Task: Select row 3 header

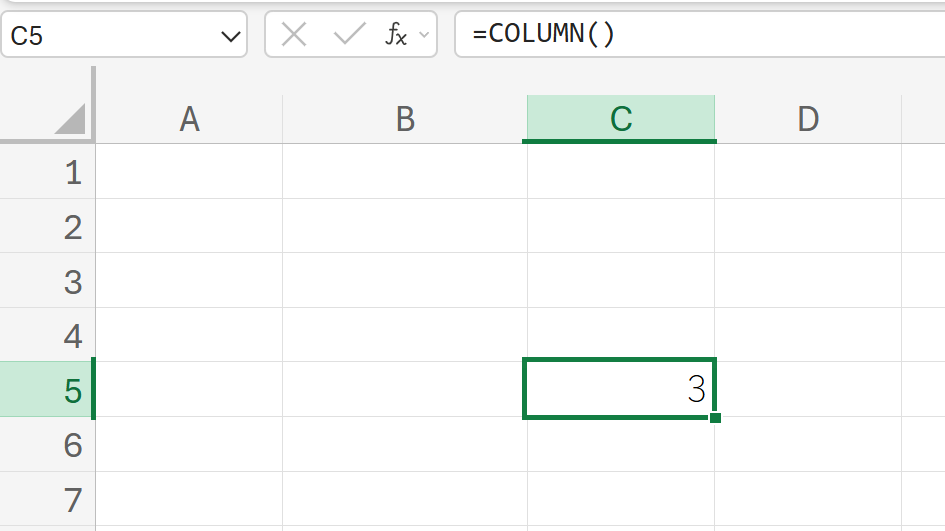Action: click(x=72, y=281)
